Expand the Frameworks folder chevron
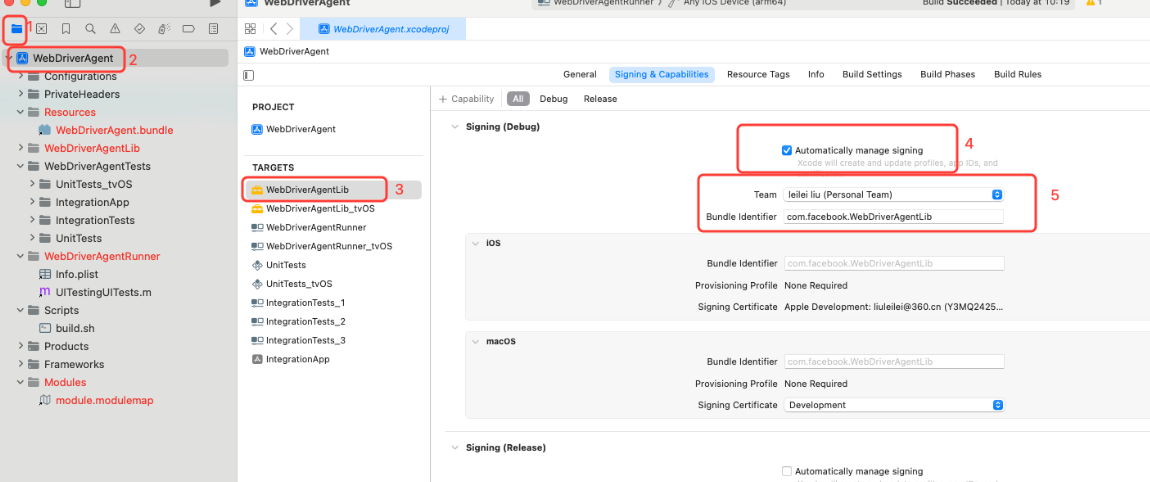The height and width of the screenshot is (482, 1150). pyautogui.click(x=21, y=364)
